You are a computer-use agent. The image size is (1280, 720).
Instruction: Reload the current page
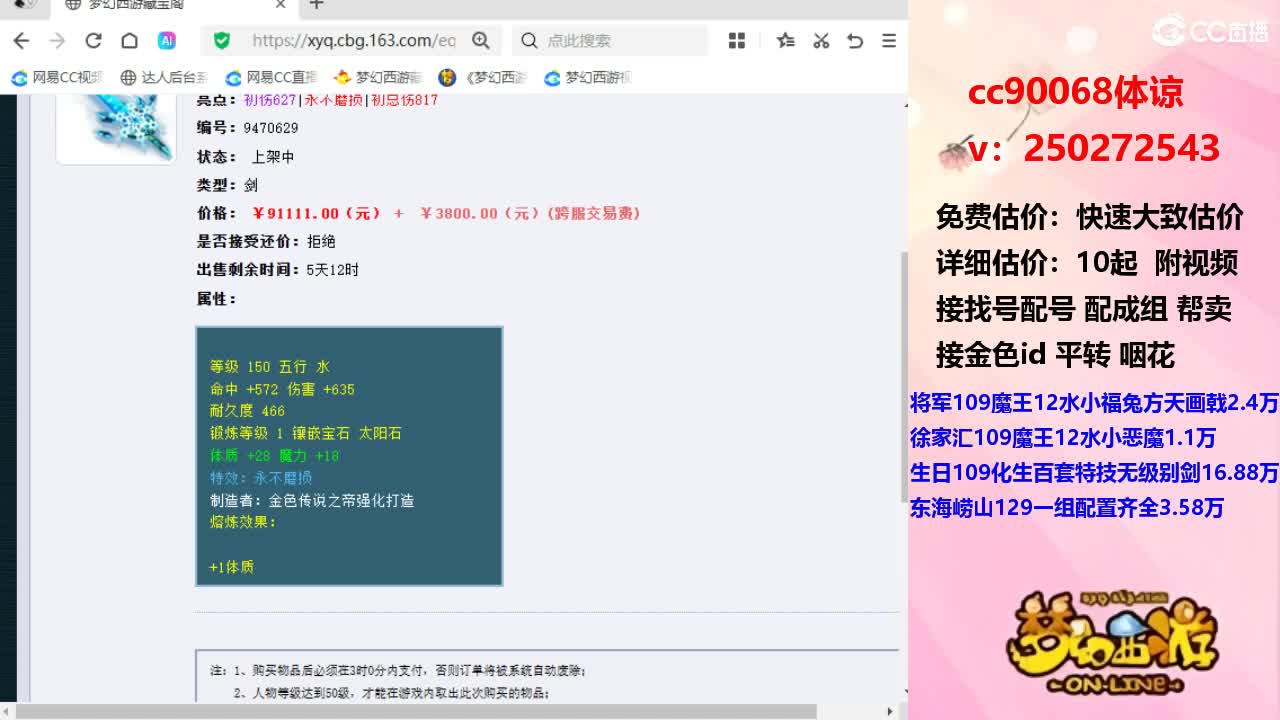tap(93, 41)
